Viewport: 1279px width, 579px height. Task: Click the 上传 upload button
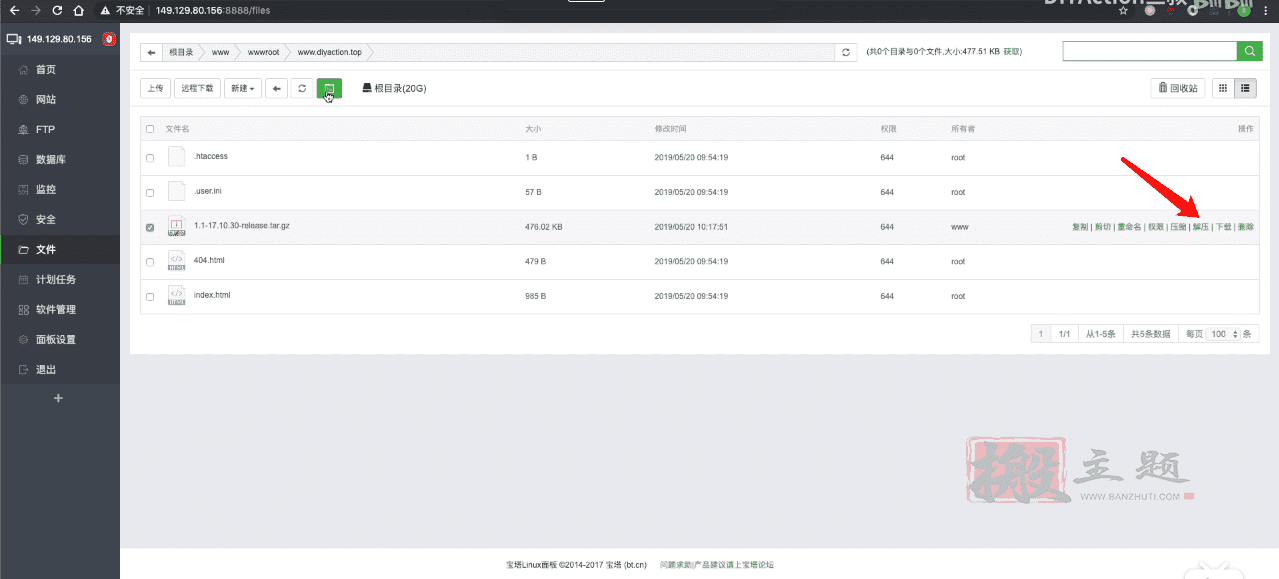[x=155, y=88]
